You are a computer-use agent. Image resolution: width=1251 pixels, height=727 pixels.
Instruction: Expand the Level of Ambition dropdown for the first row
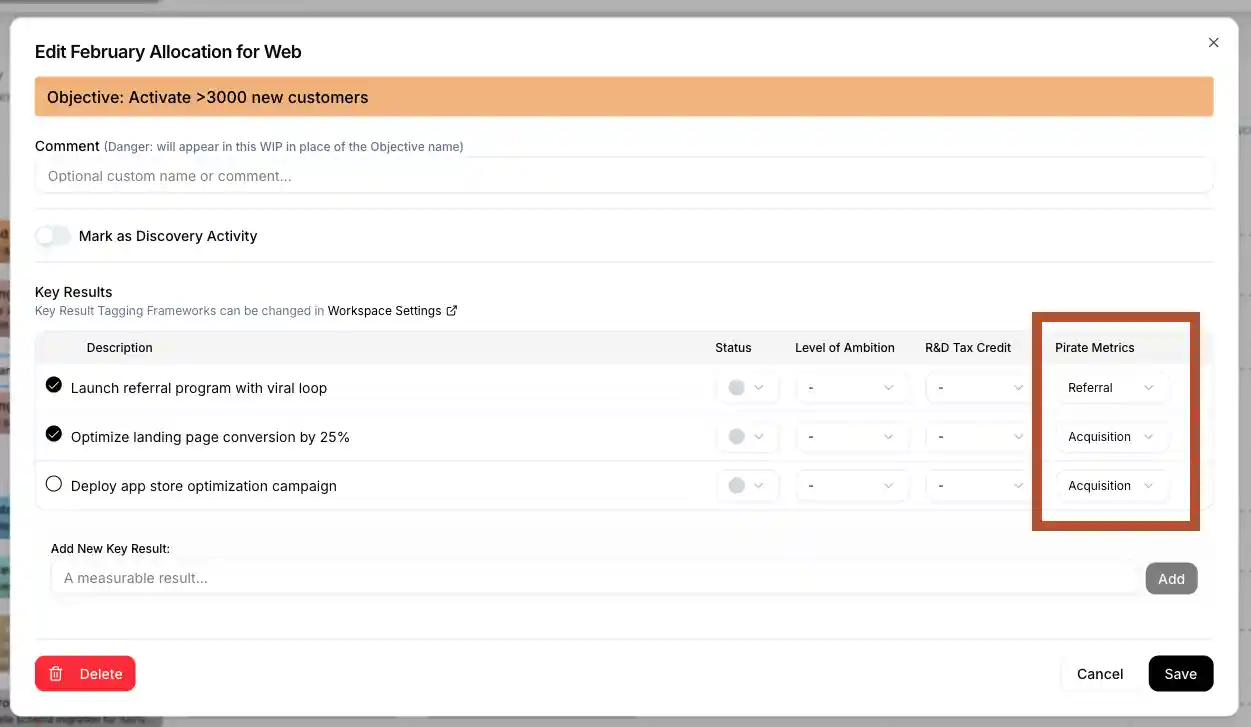(x=852, y=387)
